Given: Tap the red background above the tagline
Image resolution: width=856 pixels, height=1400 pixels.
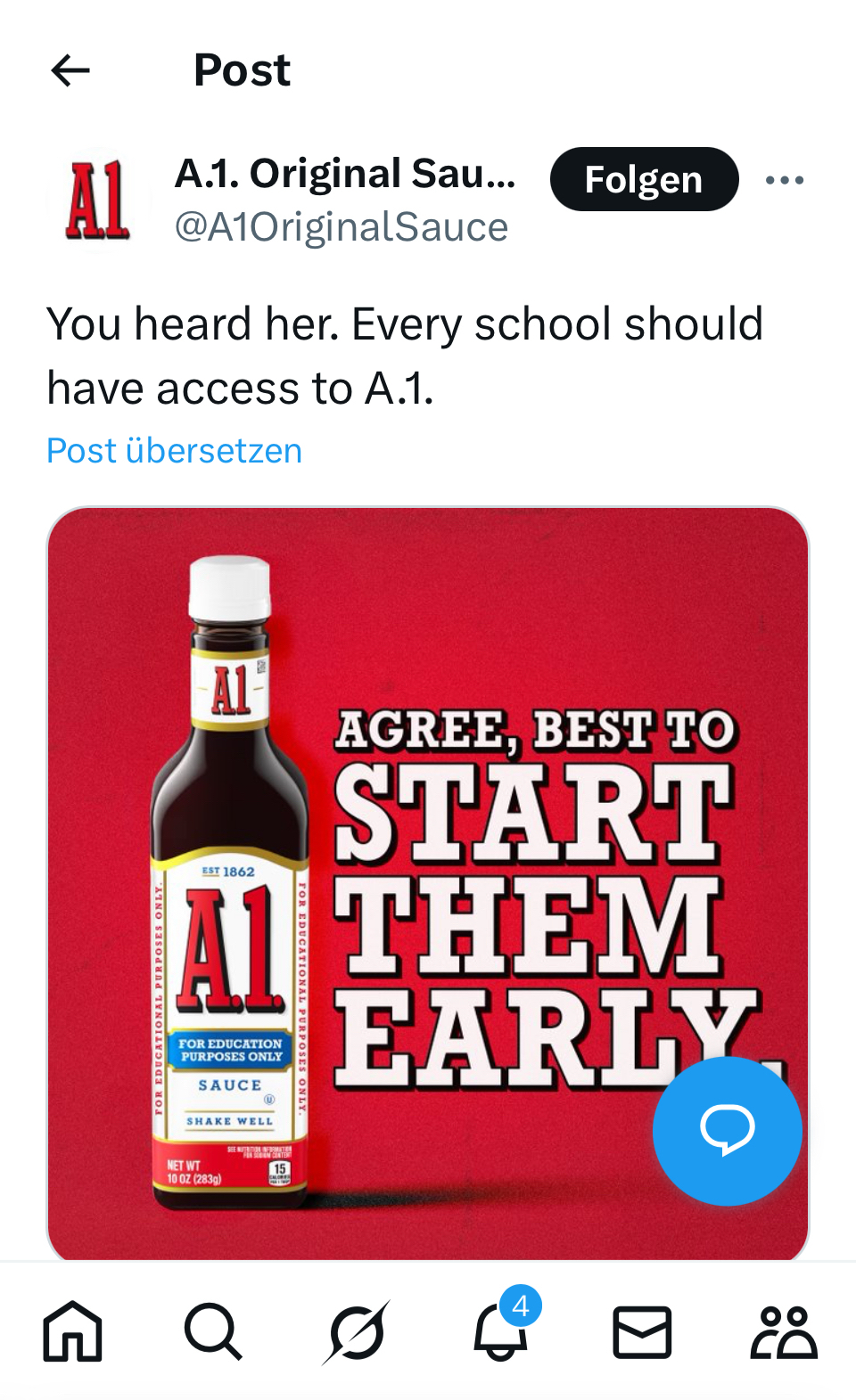Looking at the screenshot, I should 553,606.
